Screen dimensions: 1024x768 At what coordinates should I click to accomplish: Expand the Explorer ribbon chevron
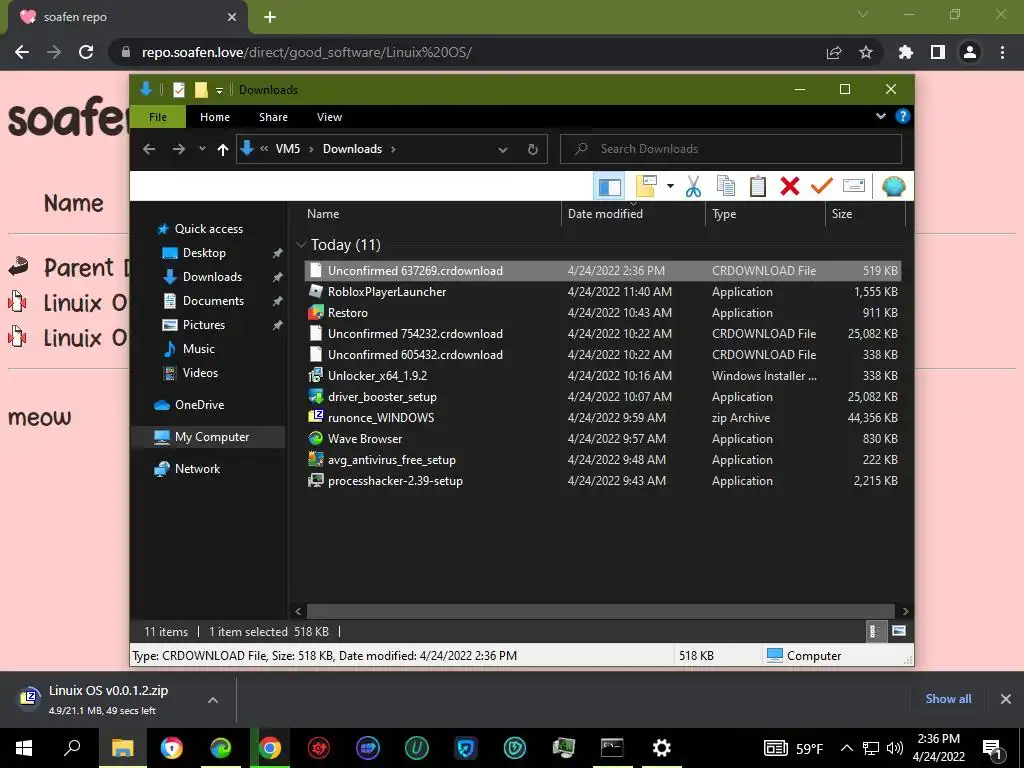(x=880, y=116)
